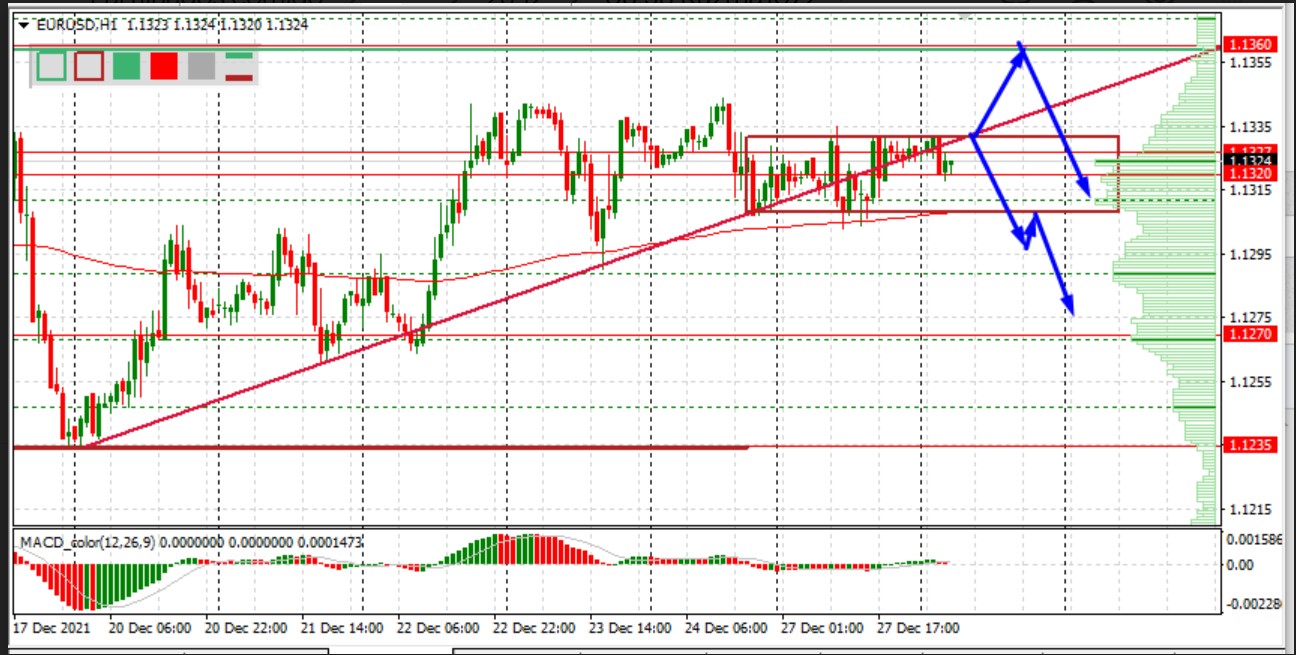Click the 27 Dec 17:00 time axis label
Viewport: 1296px width, 655px height.
(x=920, y=629)
